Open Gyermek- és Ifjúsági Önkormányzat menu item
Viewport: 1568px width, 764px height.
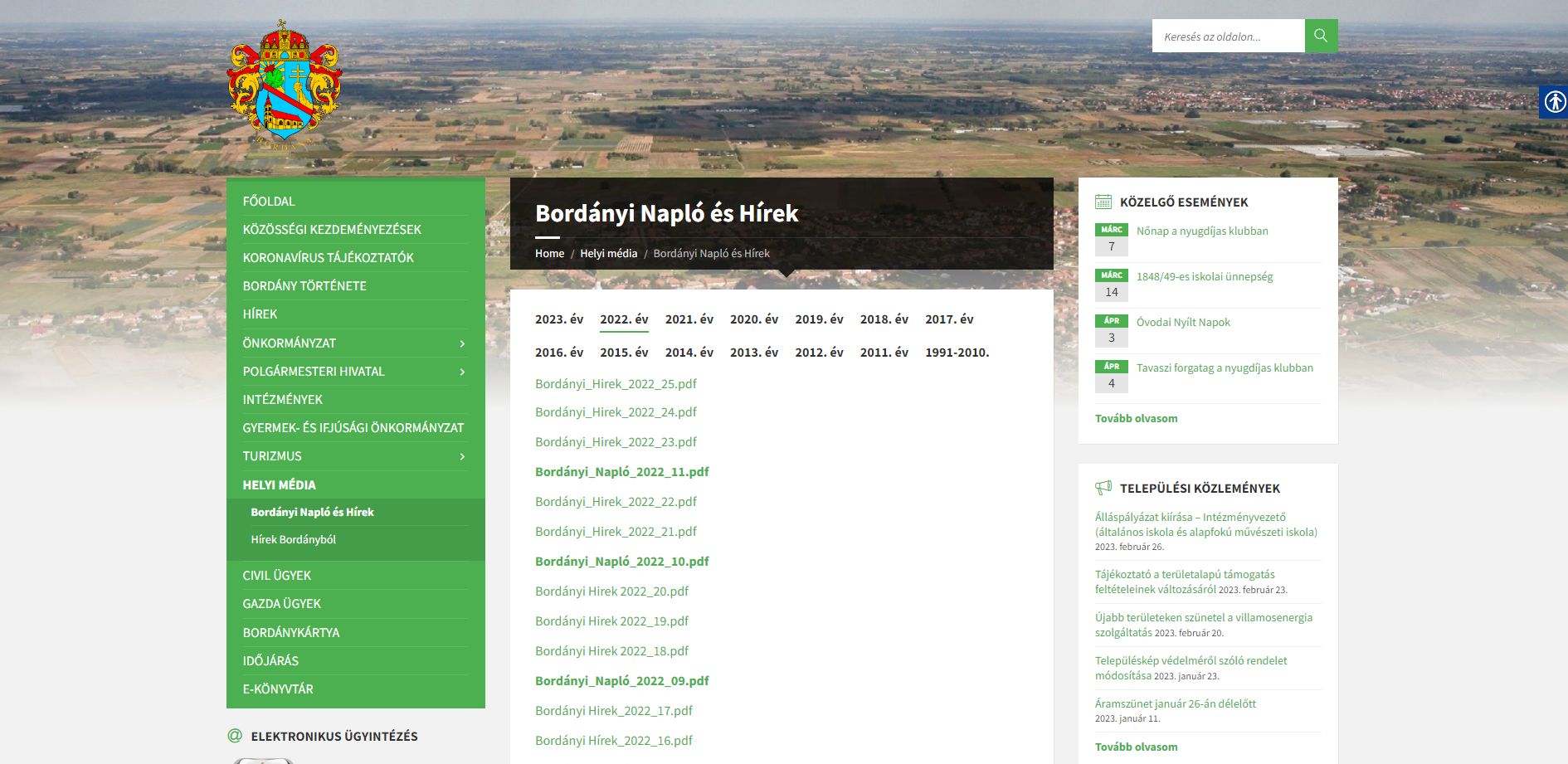click(x=353, y=427)
